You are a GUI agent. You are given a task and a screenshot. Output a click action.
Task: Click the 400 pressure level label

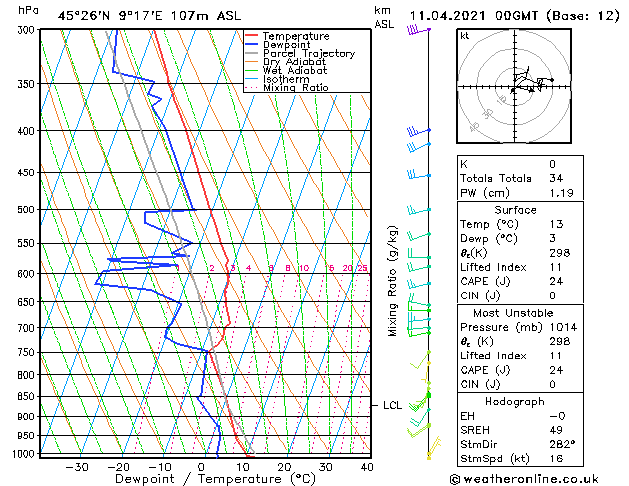point(28,131)
